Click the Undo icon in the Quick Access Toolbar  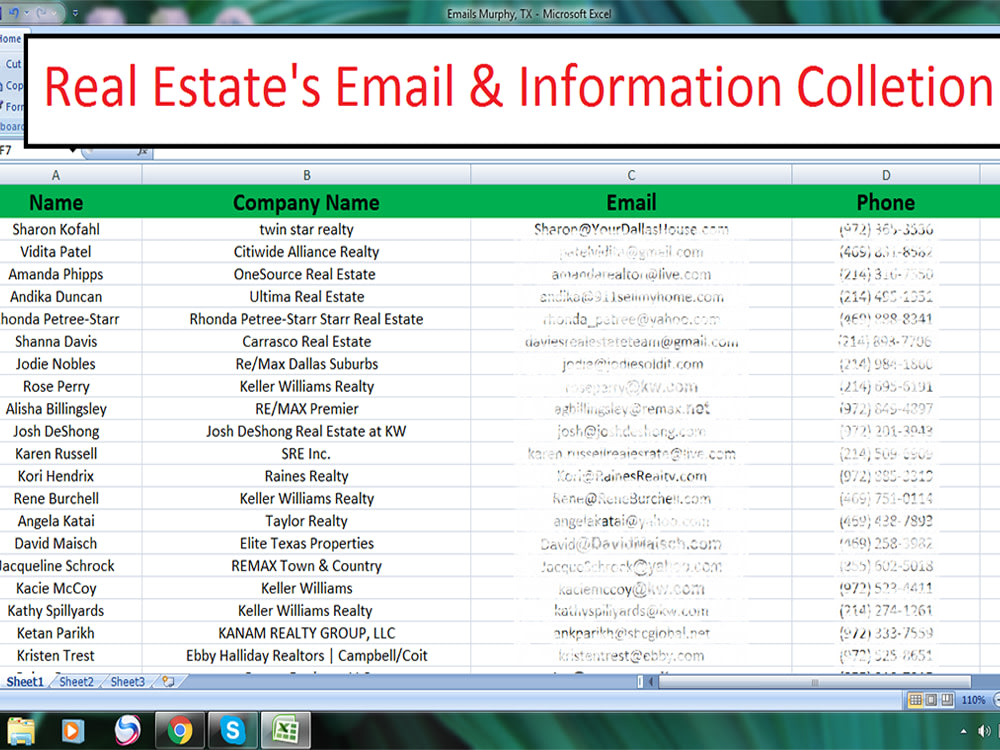[13, 13]
